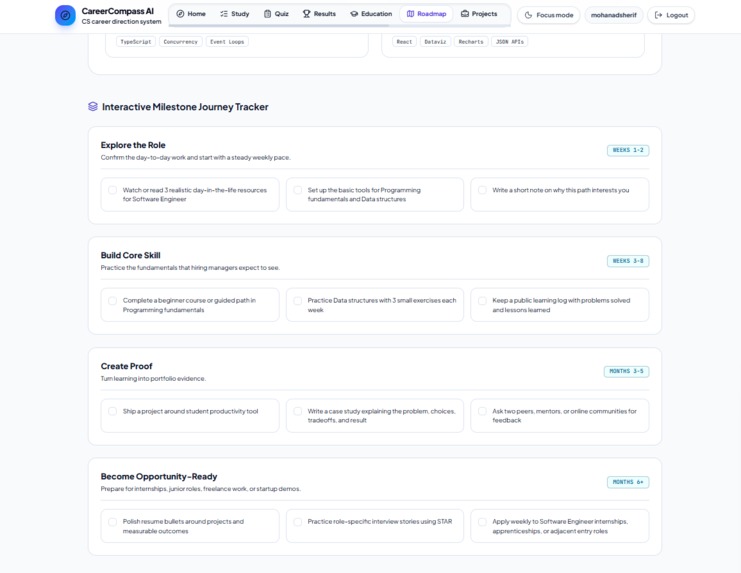Screen dimensions: 741x573
Task: Click the MONTHS 3-5 badge
Action: pos(626,371)
